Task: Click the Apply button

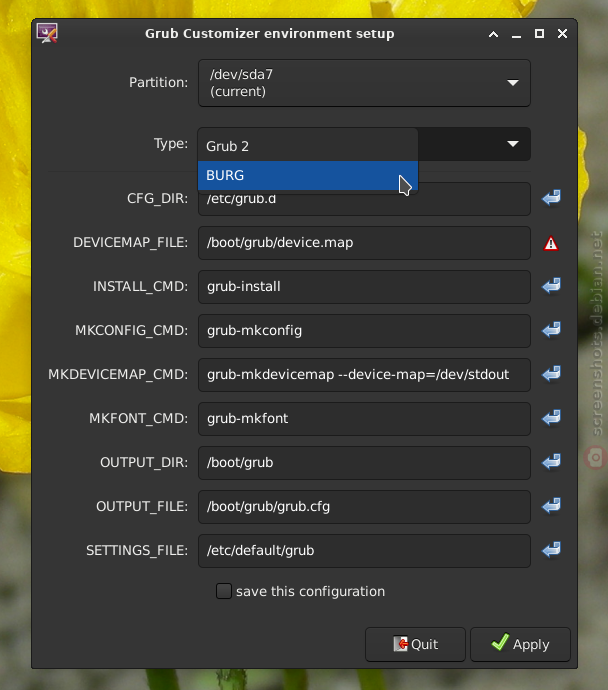Action: [x=520, y=644]
